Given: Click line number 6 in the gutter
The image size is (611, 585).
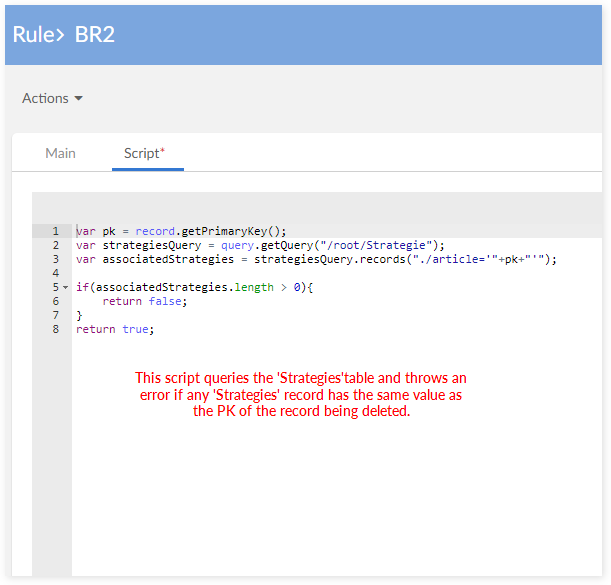Looking at the screenshot, I should pos(56,301).
